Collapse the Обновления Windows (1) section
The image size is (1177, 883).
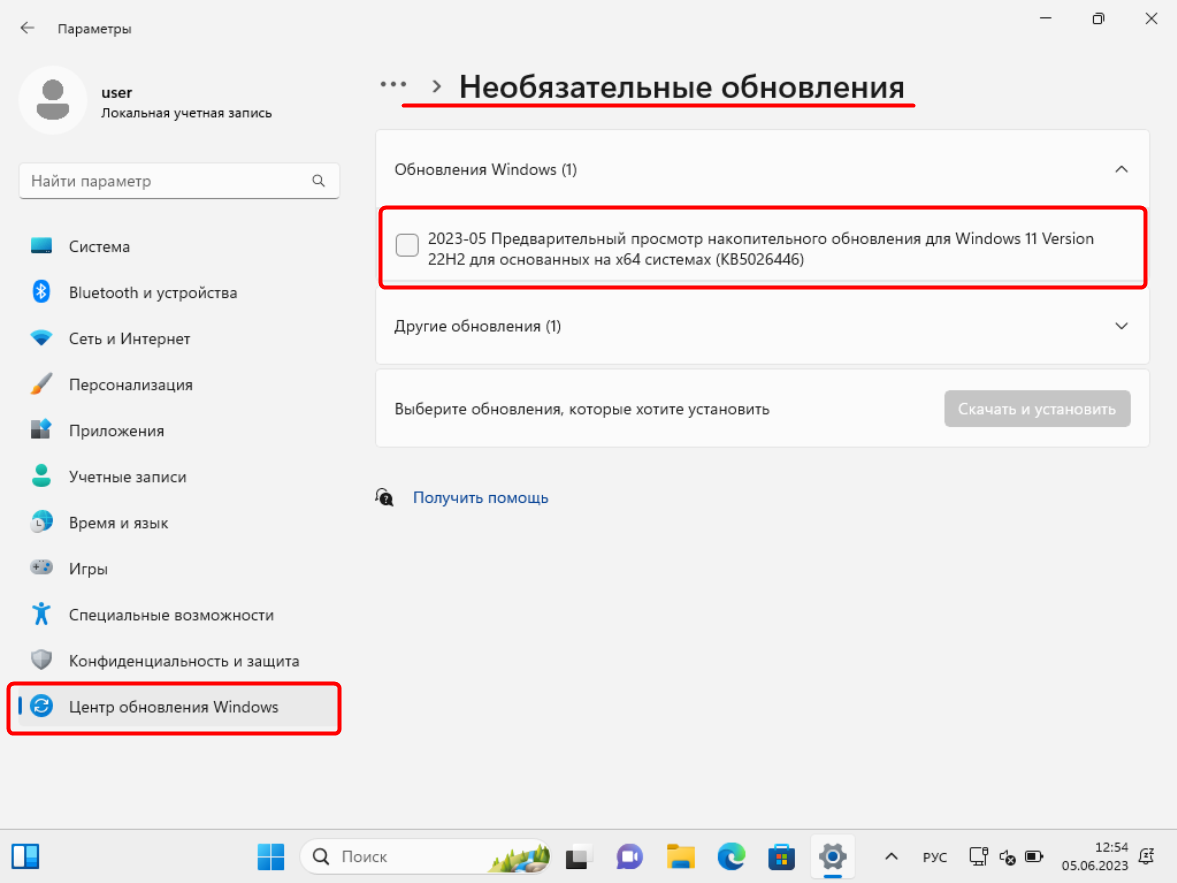1121,170
